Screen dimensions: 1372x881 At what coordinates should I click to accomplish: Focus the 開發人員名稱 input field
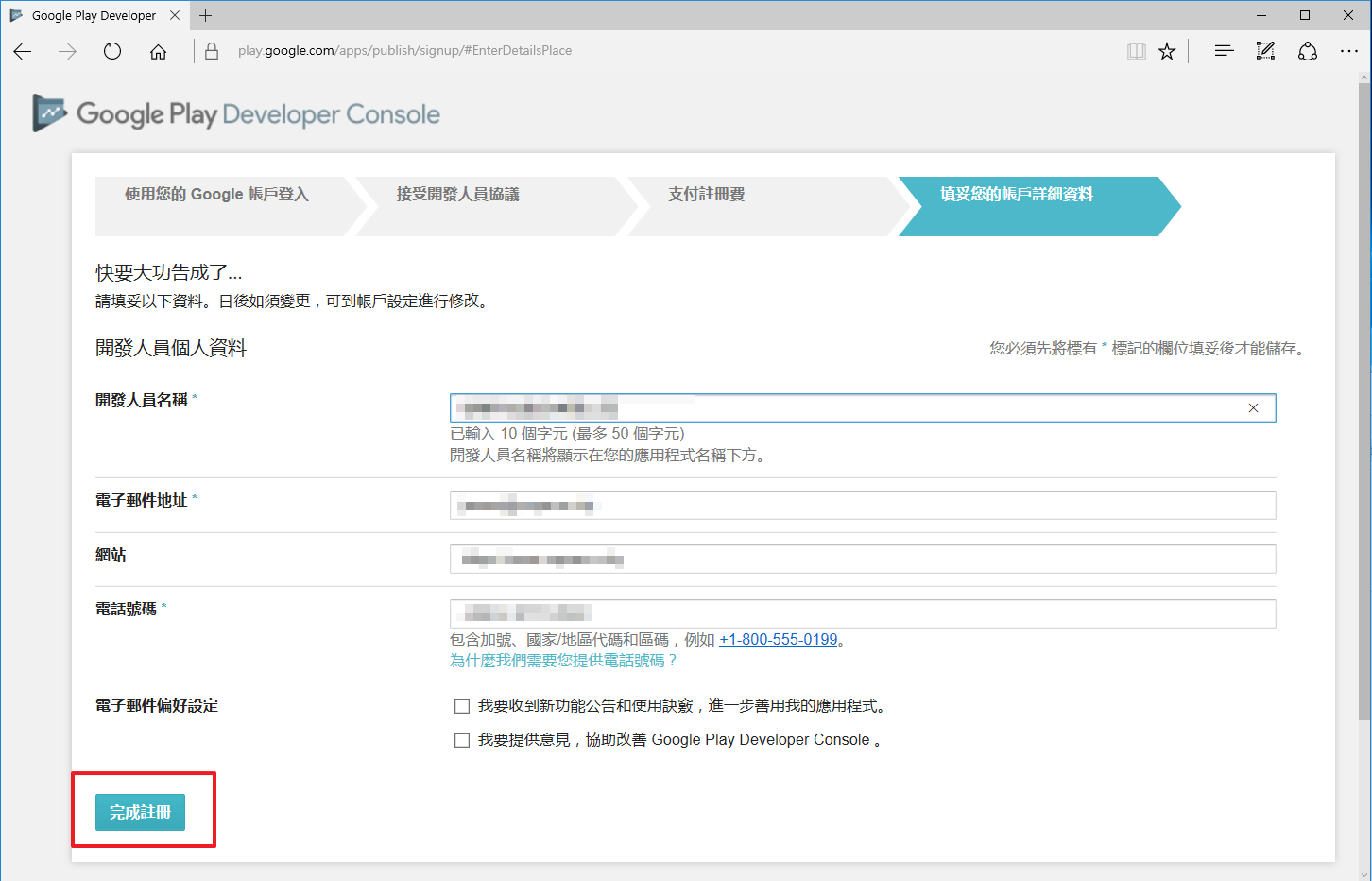pos(863,408)
